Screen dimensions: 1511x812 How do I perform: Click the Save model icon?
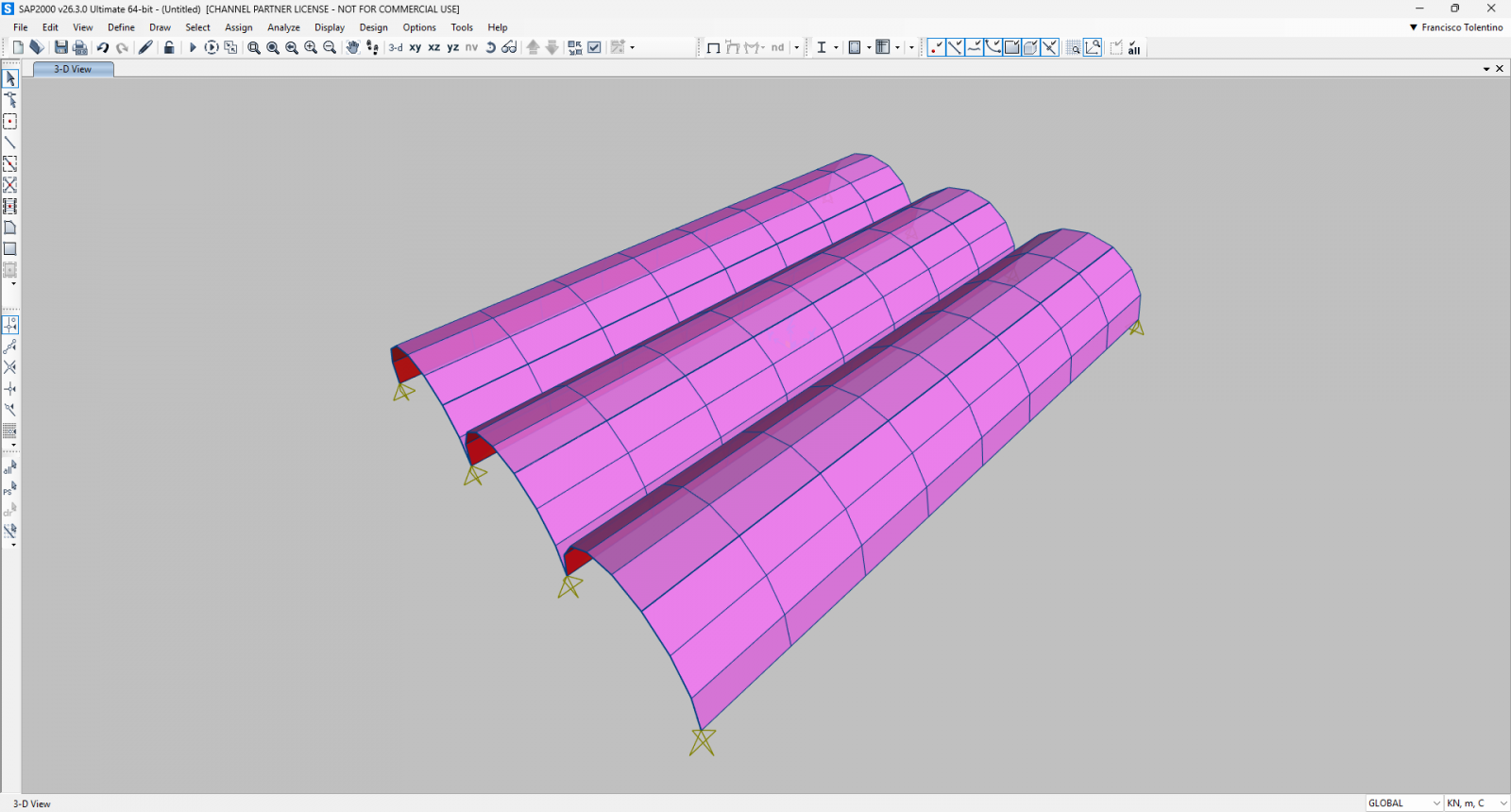click(61, 47)
